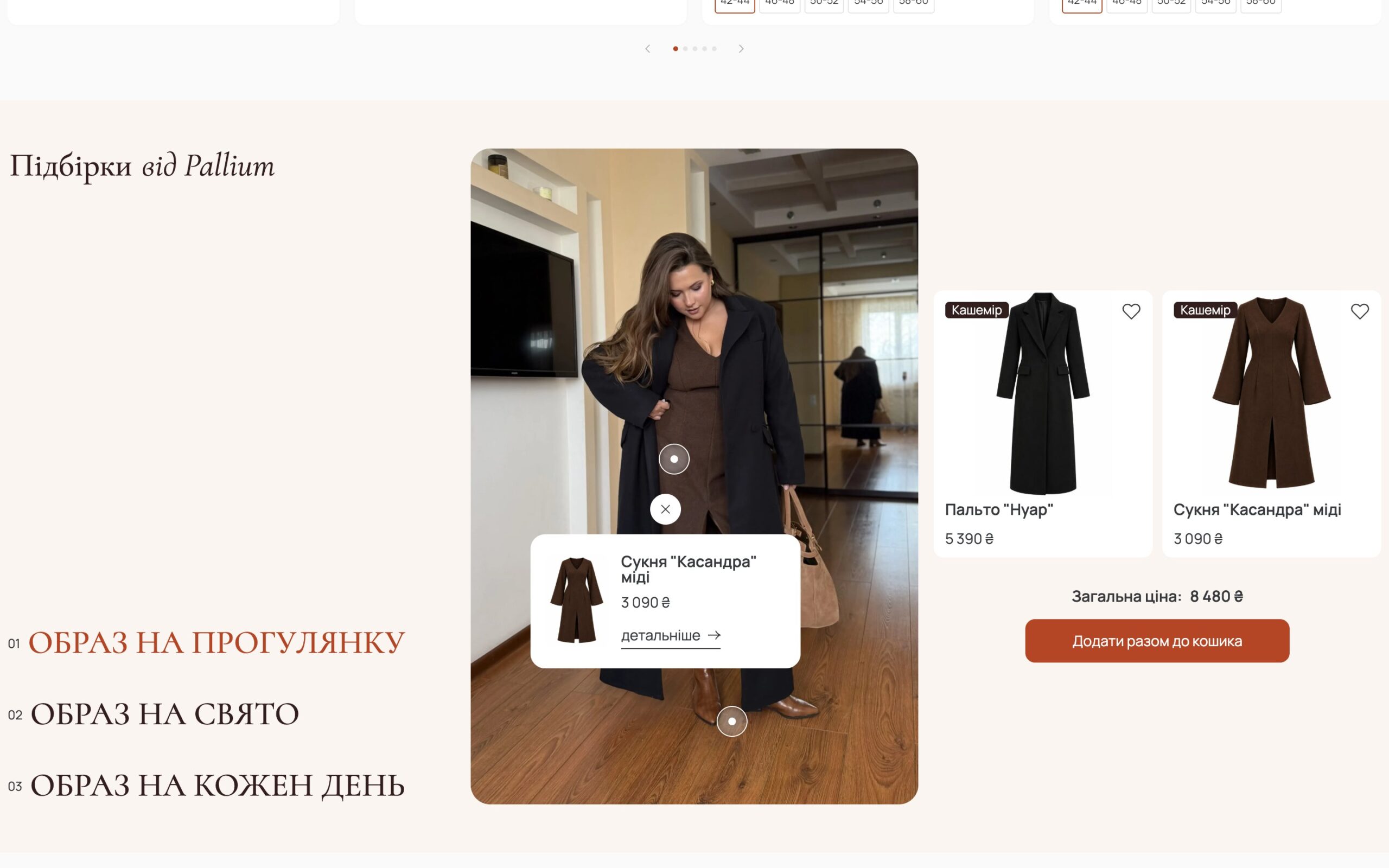
Task: Click the Кашемір badge on the dress card
Action: click(1205, 310)
